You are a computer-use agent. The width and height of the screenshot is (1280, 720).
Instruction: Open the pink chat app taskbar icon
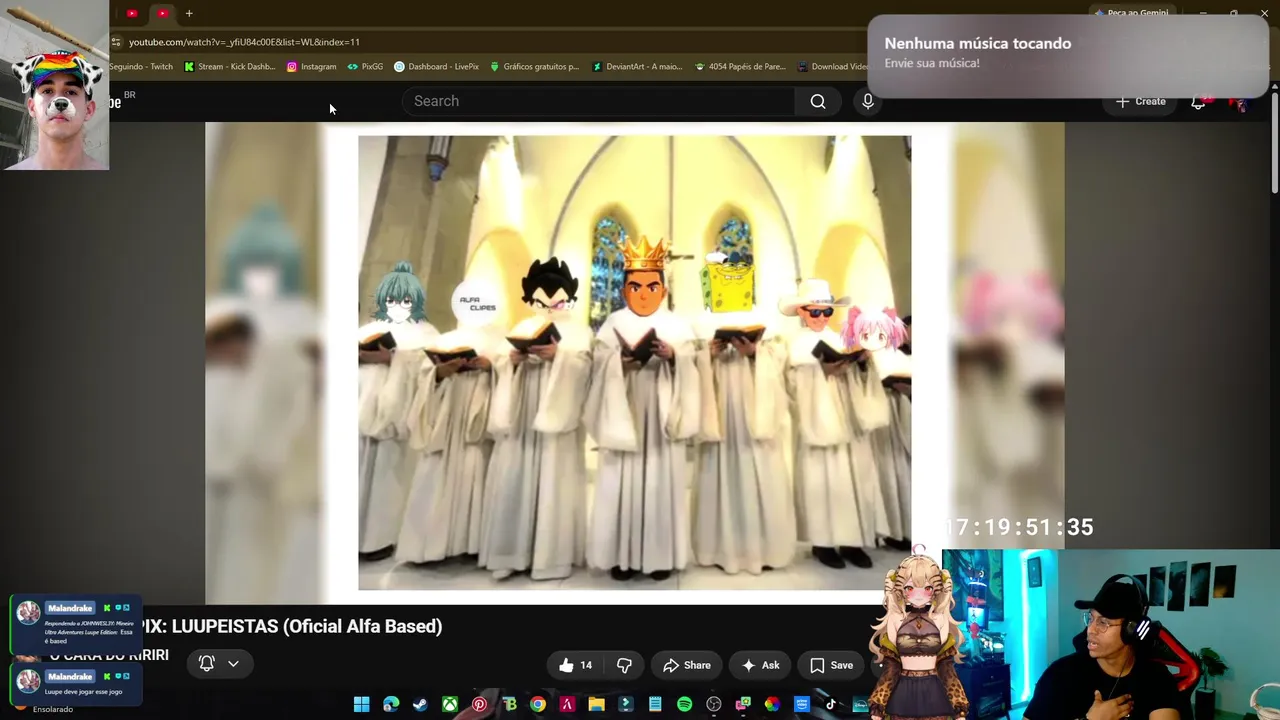coord(743,704)
